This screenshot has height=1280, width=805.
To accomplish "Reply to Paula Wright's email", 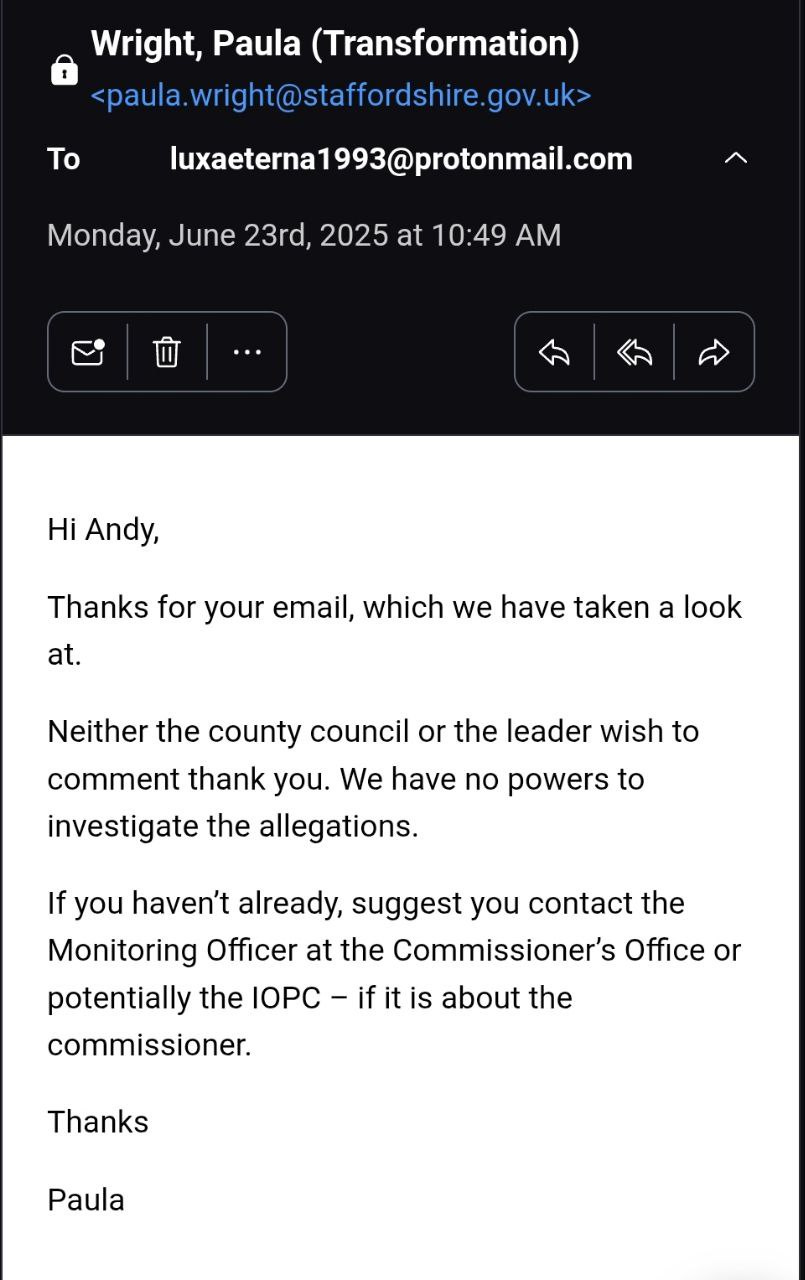I will pos(554,352).
